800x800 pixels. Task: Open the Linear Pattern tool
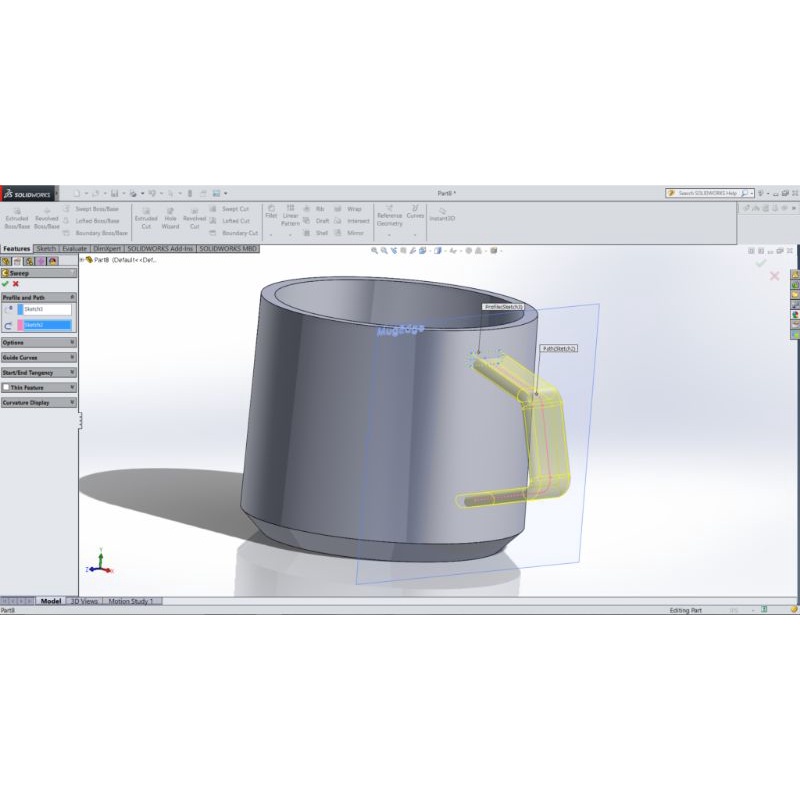coord(290,218)
